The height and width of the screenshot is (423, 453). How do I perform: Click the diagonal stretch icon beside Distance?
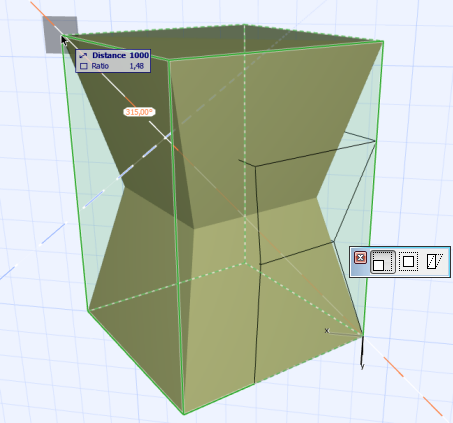click(x=83, y=55)
